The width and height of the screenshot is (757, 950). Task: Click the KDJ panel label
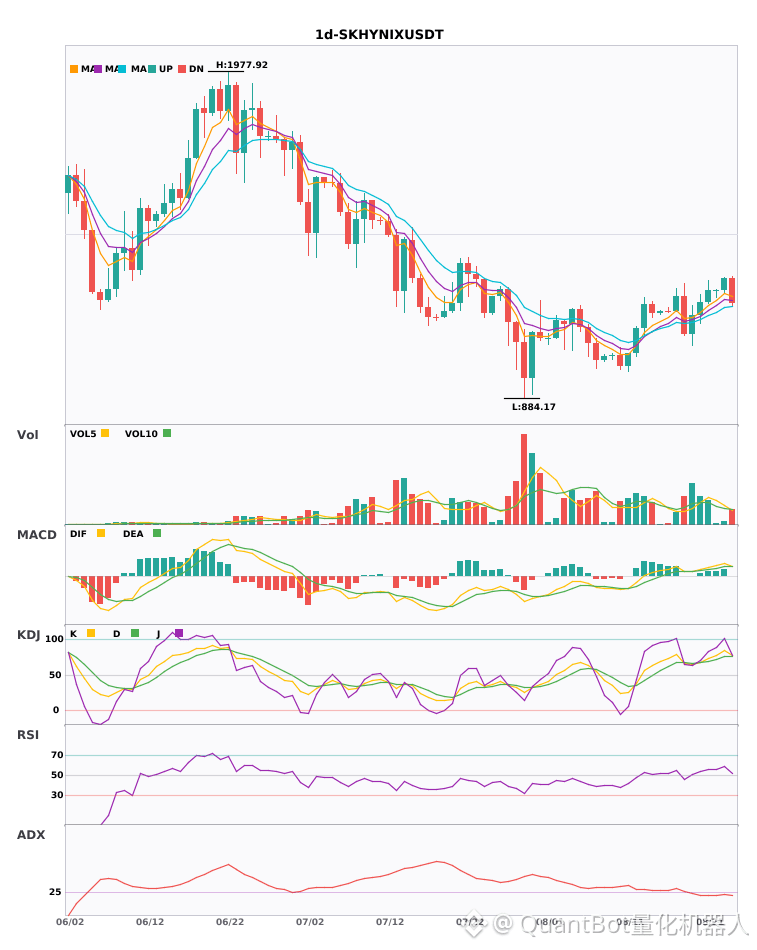click(x=28, y=635)
